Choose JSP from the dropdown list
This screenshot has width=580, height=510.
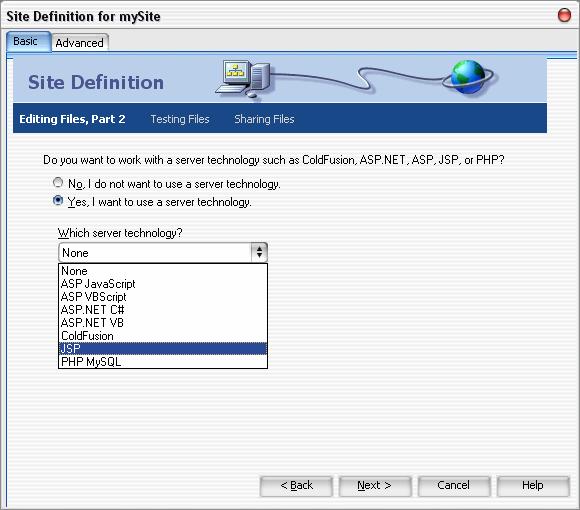pos(163,348)
